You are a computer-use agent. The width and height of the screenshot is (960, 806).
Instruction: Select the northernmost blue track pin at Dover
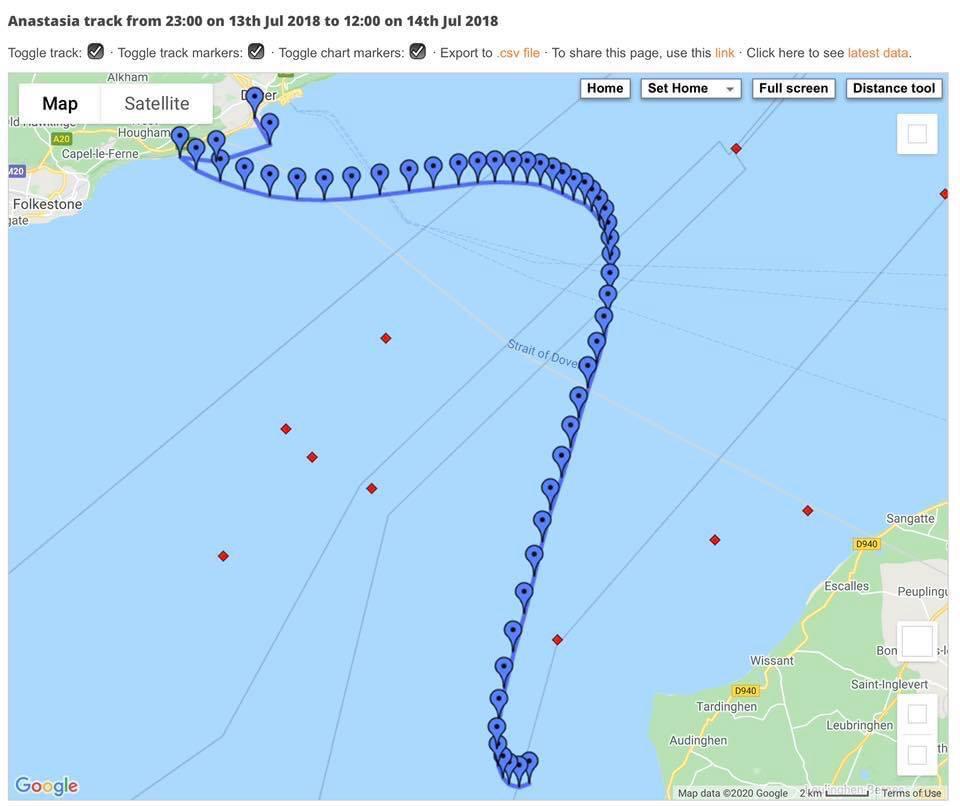[255, 98]
